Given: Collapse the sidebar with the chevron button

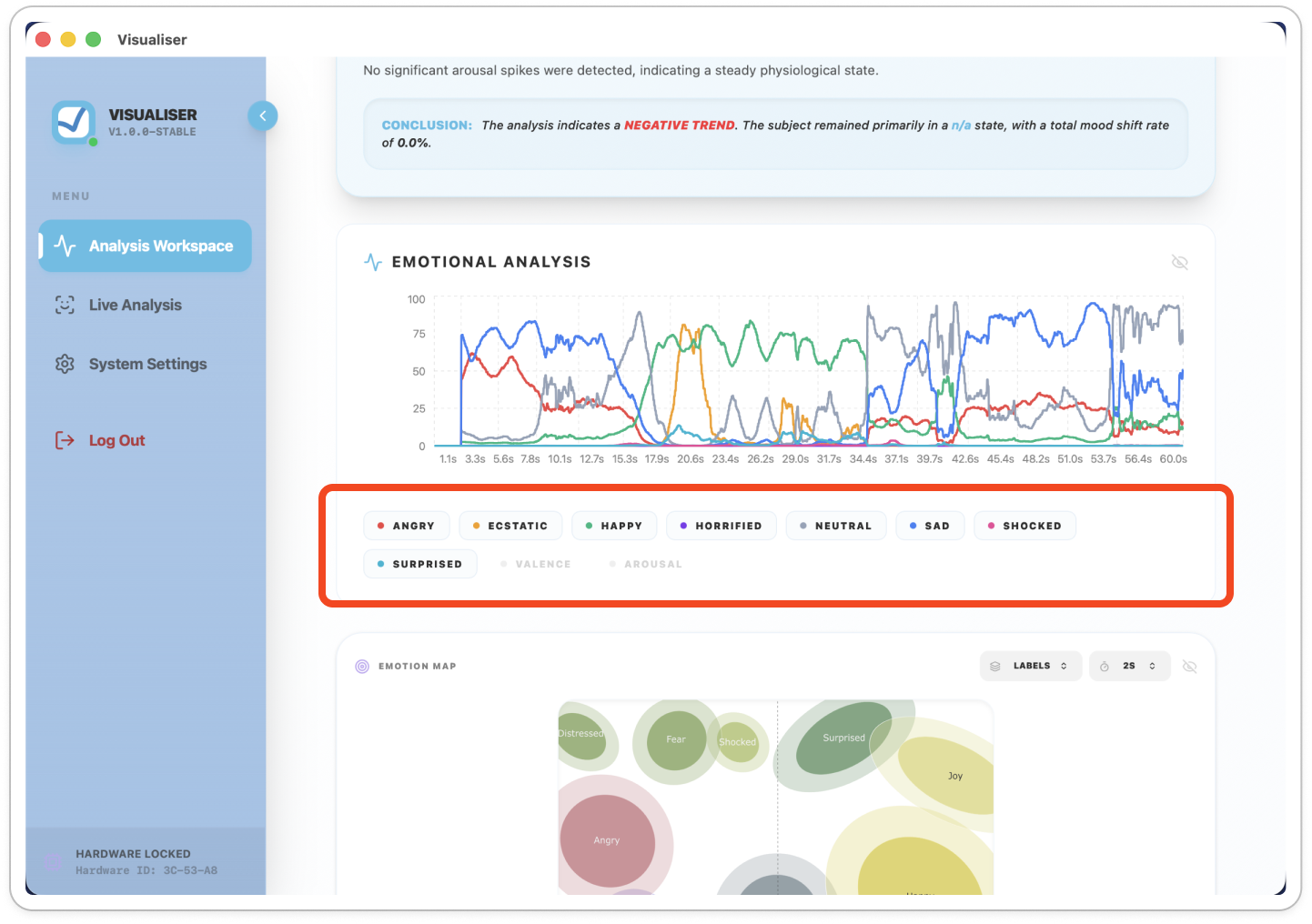Looking at the screenshot, I should pos(263,115).
